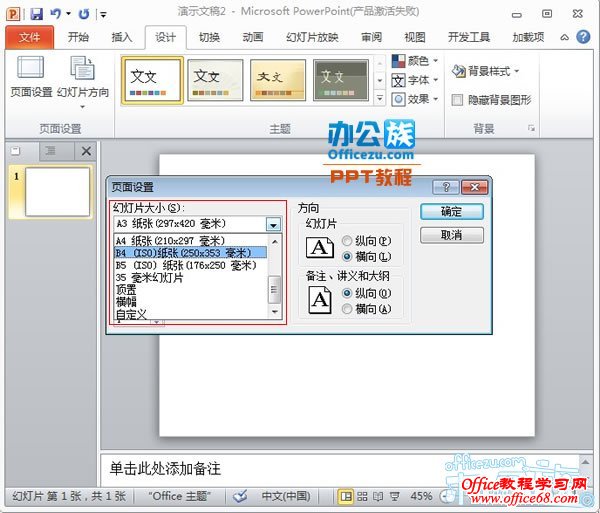The image size is (600, 513).
Task: Click the notes area 单击此处添加备注
Action: click(165, 469)
